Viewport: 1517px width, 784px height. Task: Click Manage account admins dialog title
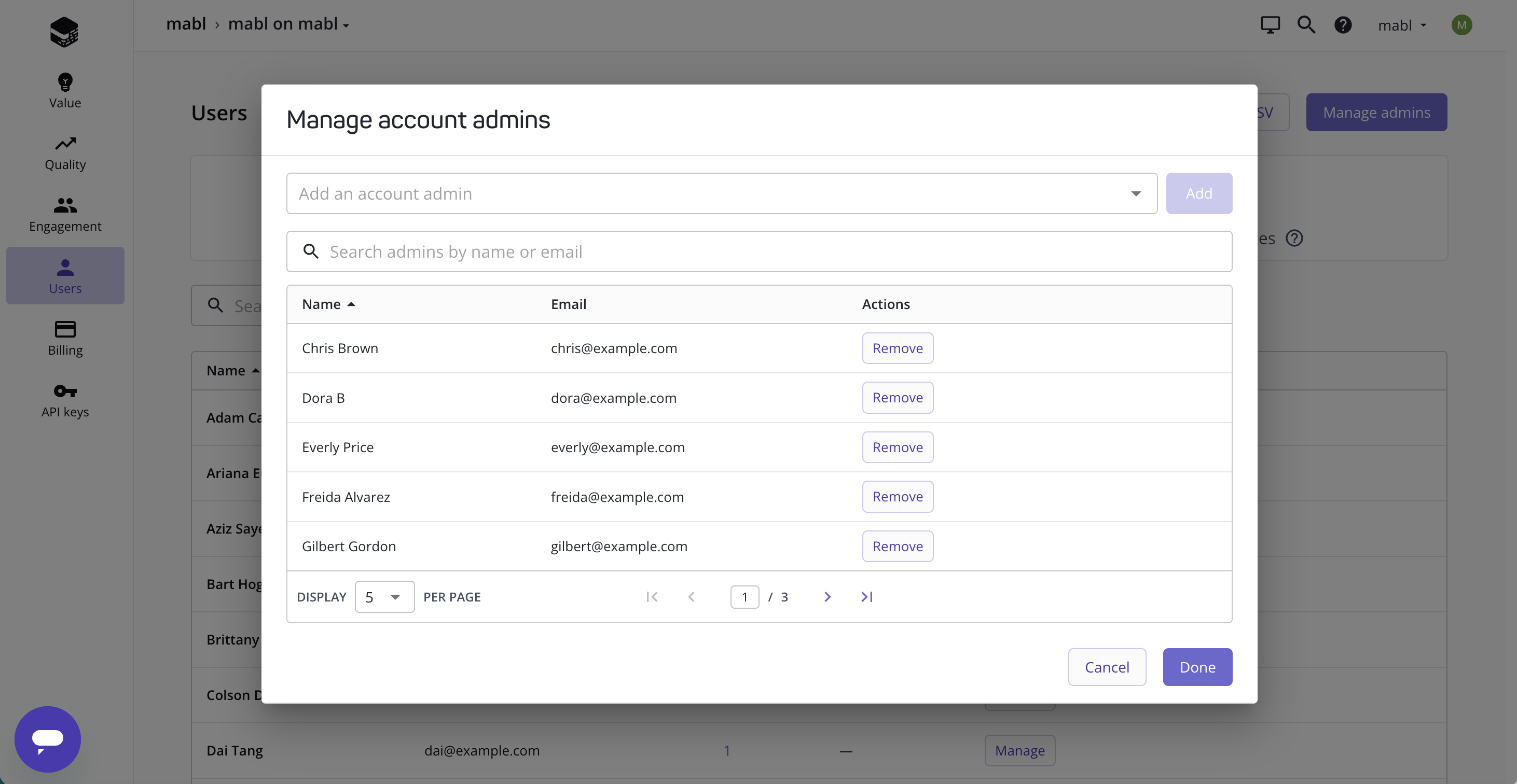418,119
